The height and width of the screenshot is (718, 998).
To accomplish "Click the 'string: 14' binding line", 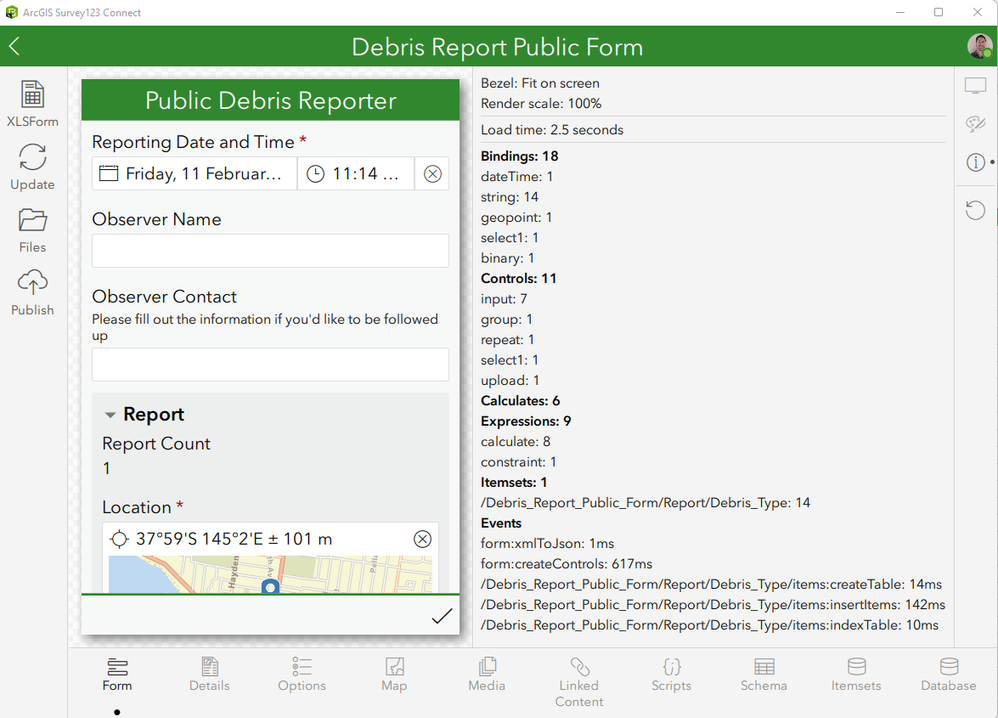I will pyautogui.click(x=509, y=197).
